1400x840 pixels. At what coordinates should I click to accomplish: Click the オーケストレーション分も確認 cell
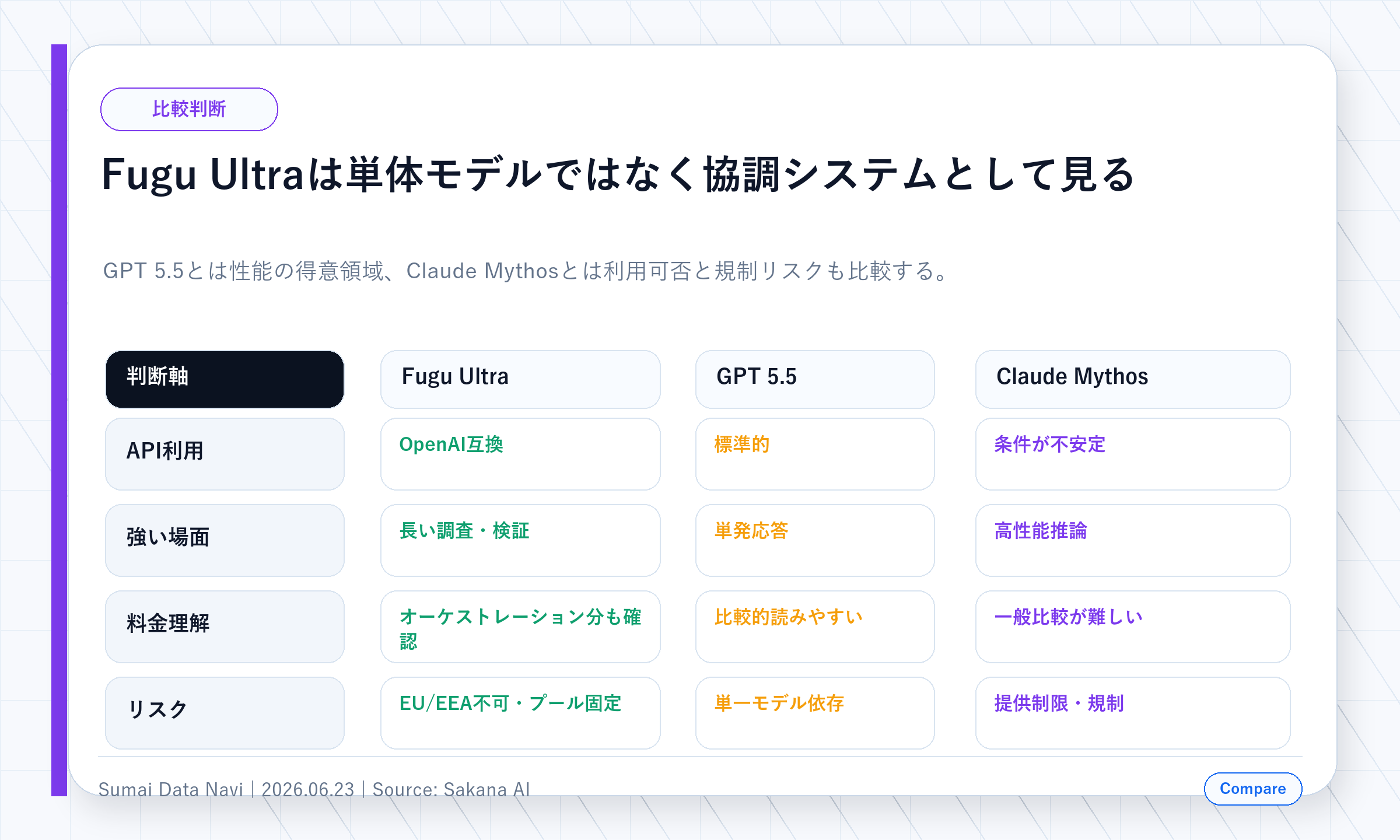click(520, 626)
